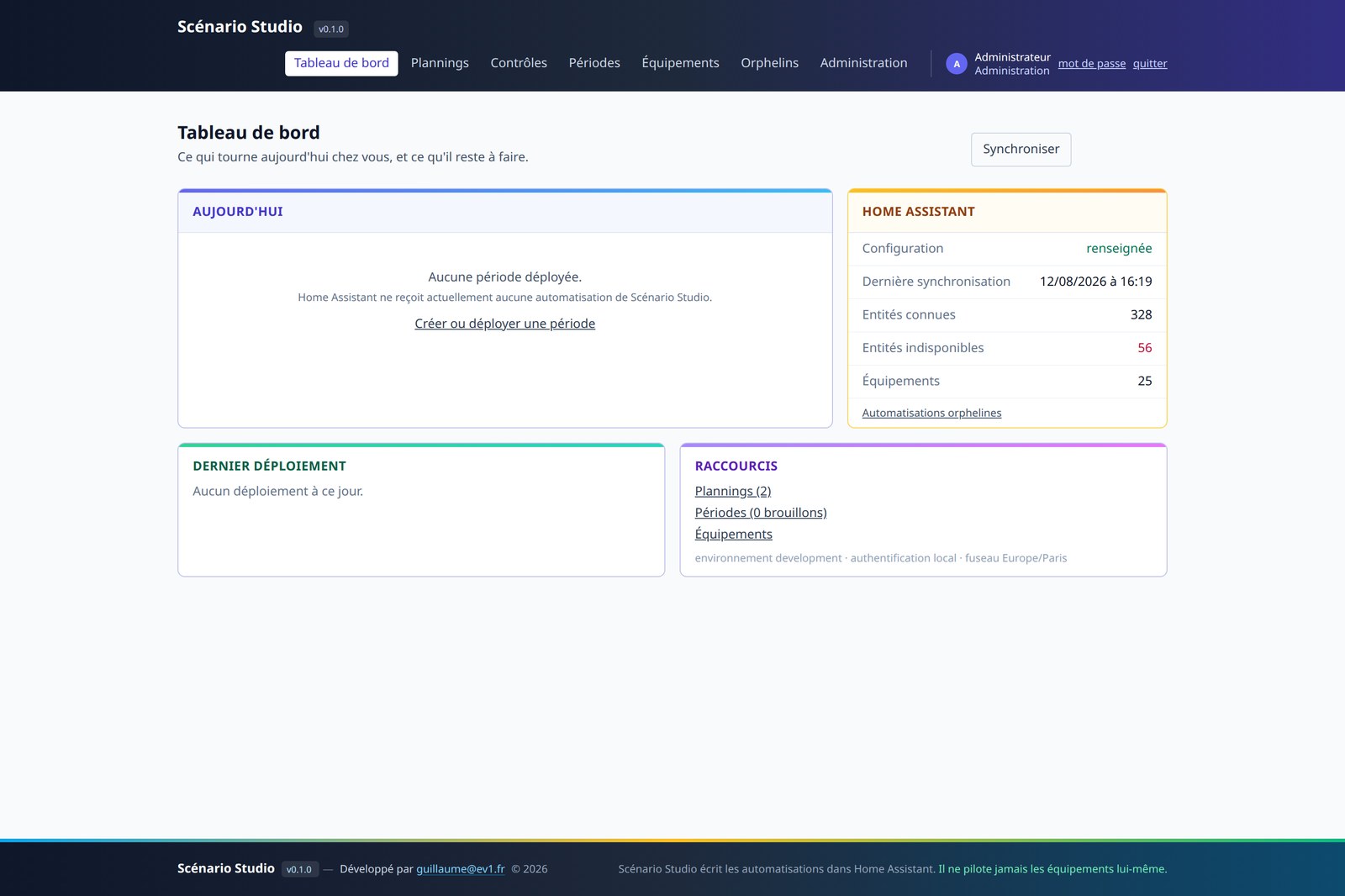The height and width of the screenshot is (896, 1345).
Task: Select the 'renseignée' configuration value
Action: tap(1119, 249)
